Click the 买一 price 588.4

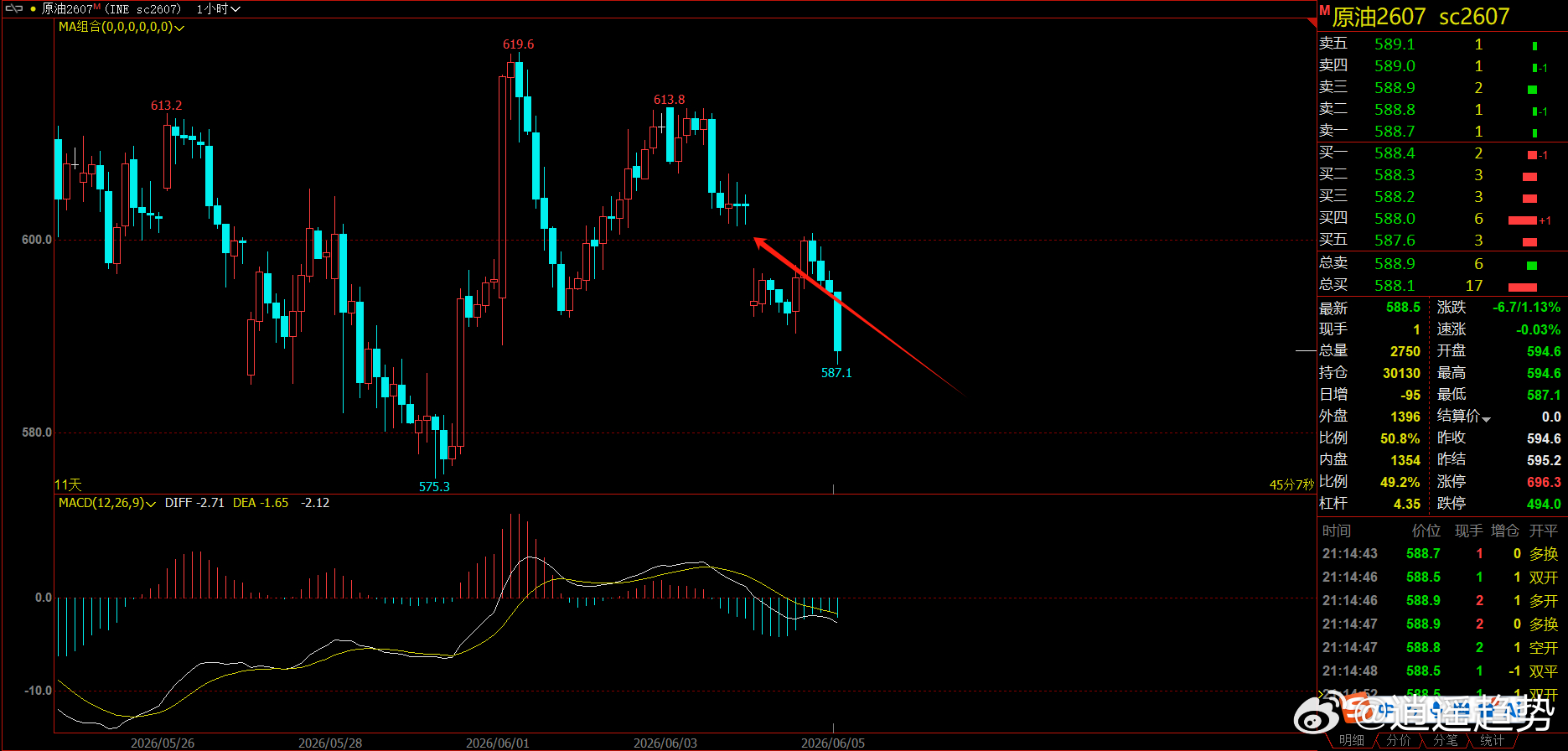click(x=1395, y=153)
